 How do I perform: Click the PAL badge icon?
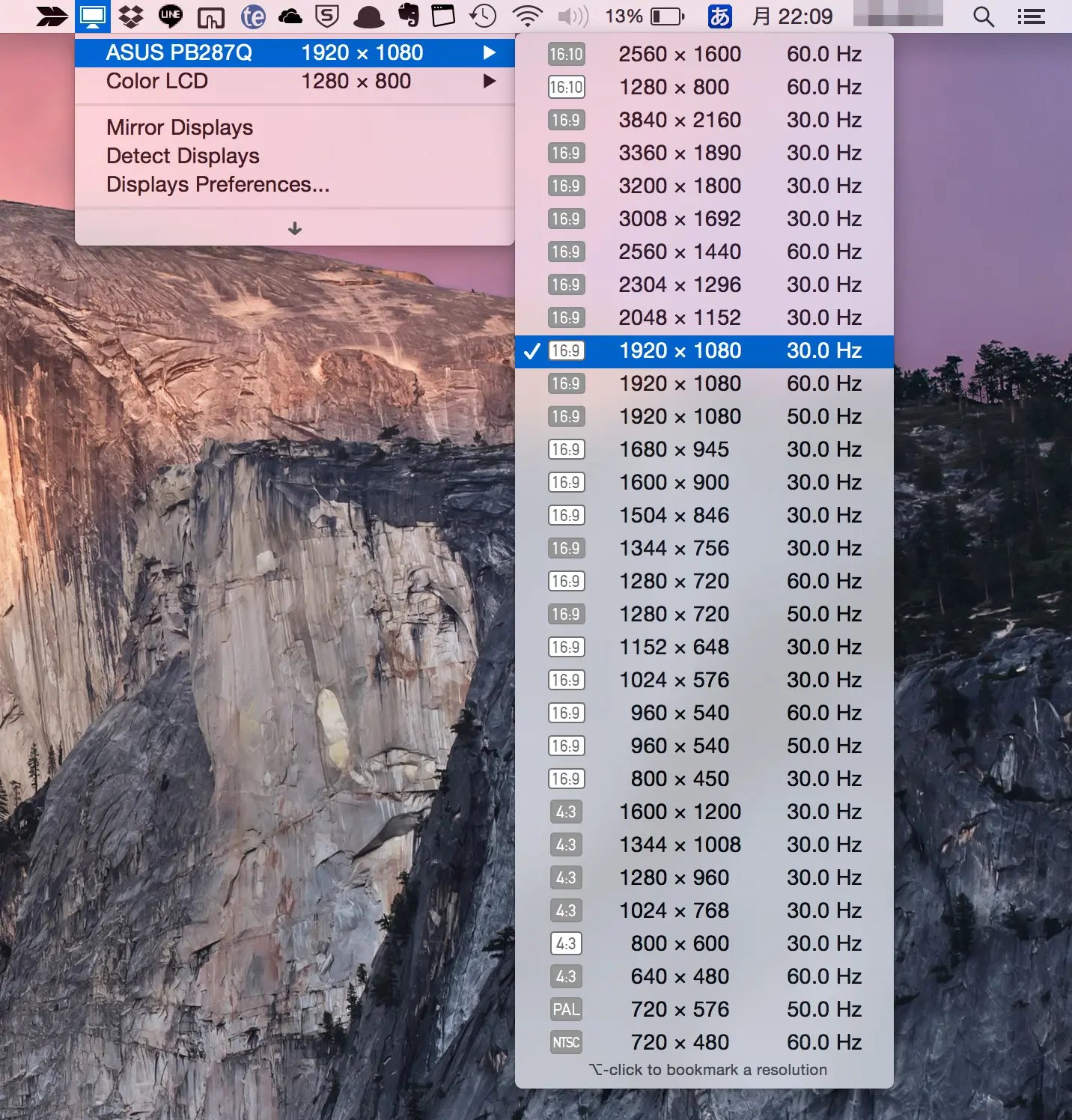coord(566,1009)
